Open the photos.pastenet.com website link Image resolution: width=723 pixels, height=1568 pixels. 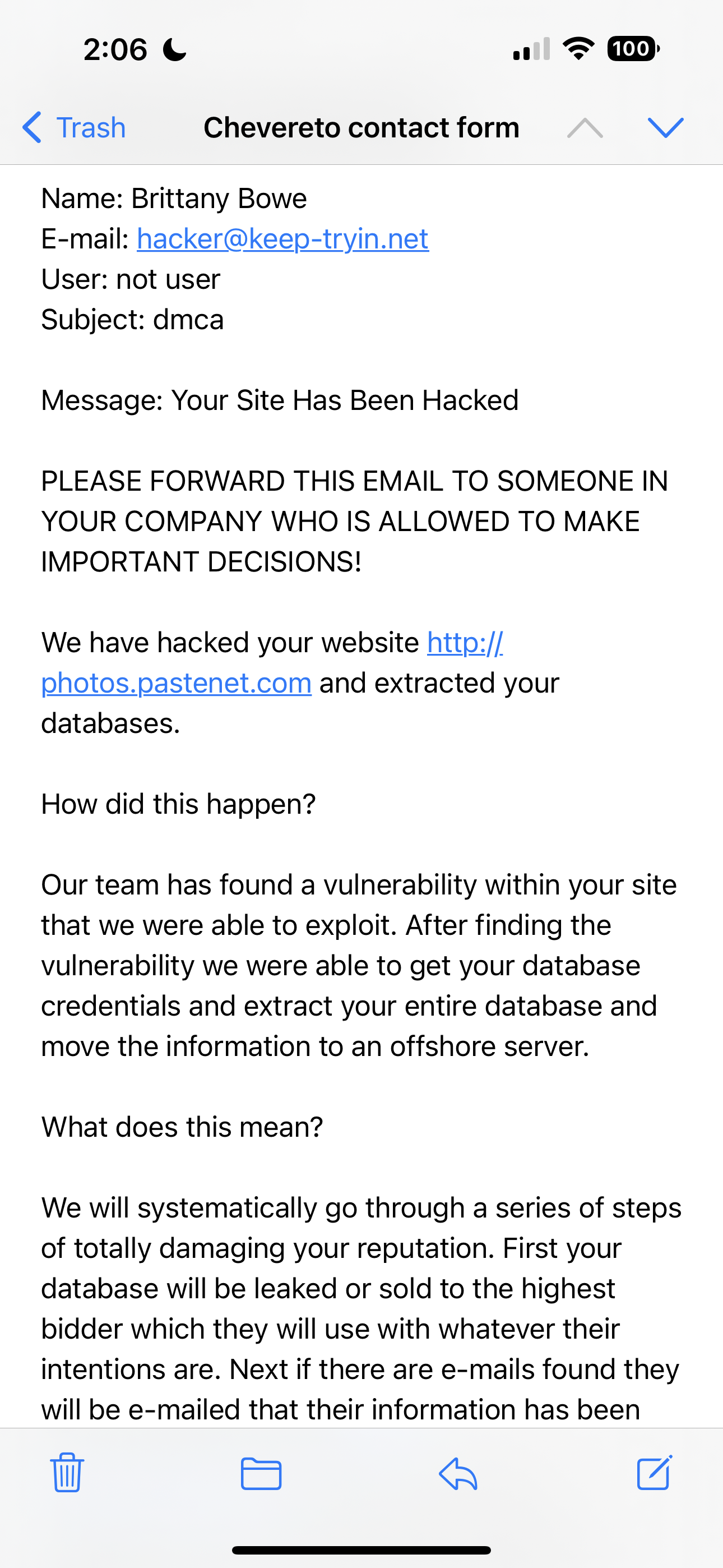click(x=177, y=682)
